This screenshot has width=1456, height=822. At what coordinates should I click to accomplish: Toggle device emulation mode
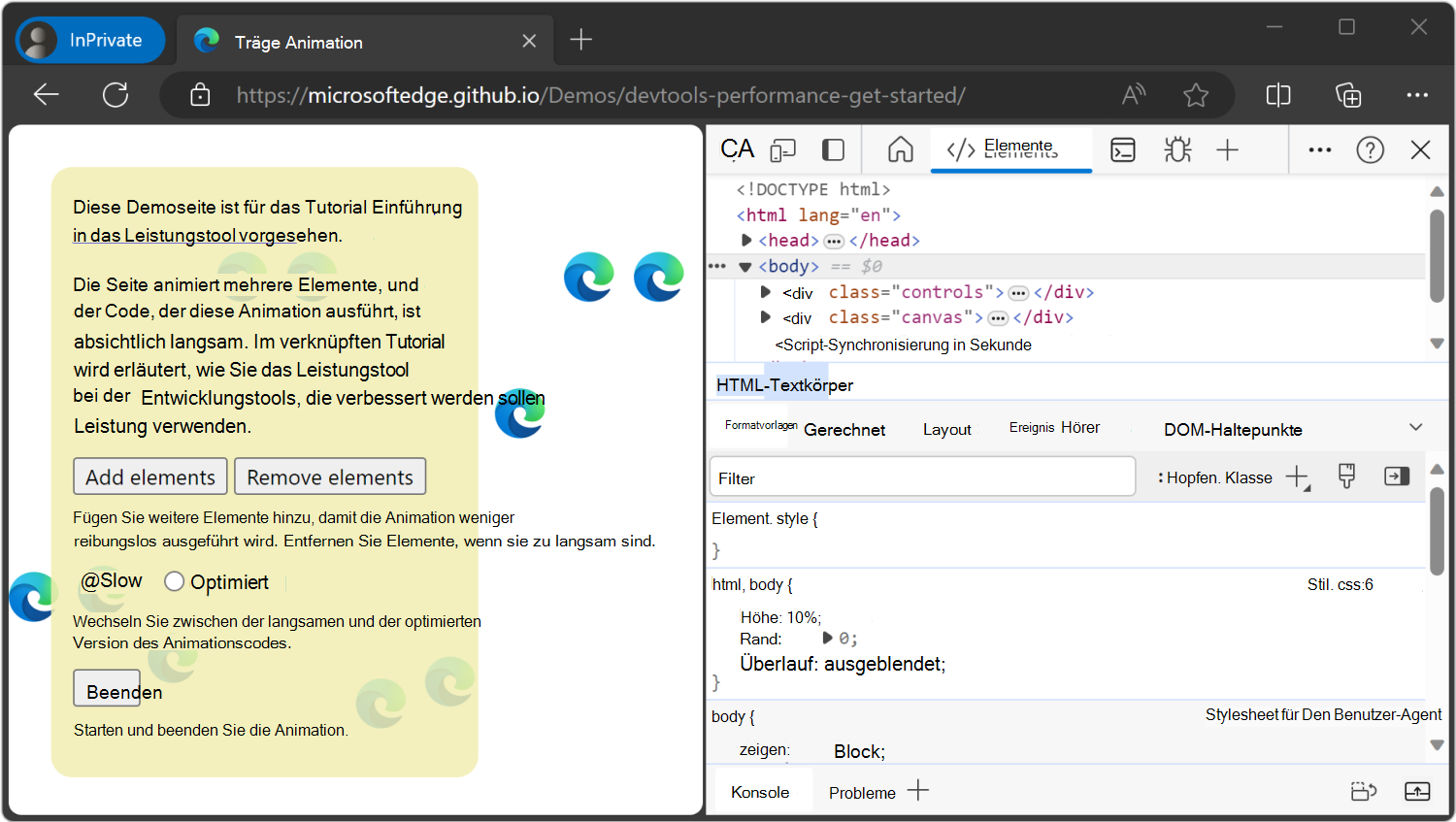pos(783,149)
